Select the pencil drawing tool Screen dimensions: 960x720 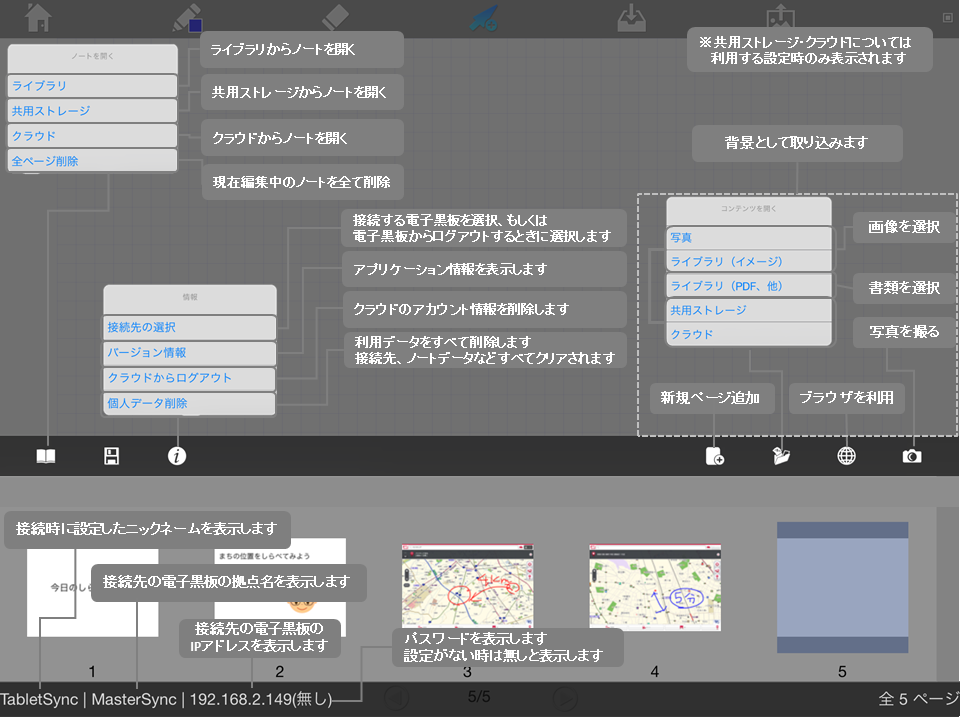click(x=186, y=17)
